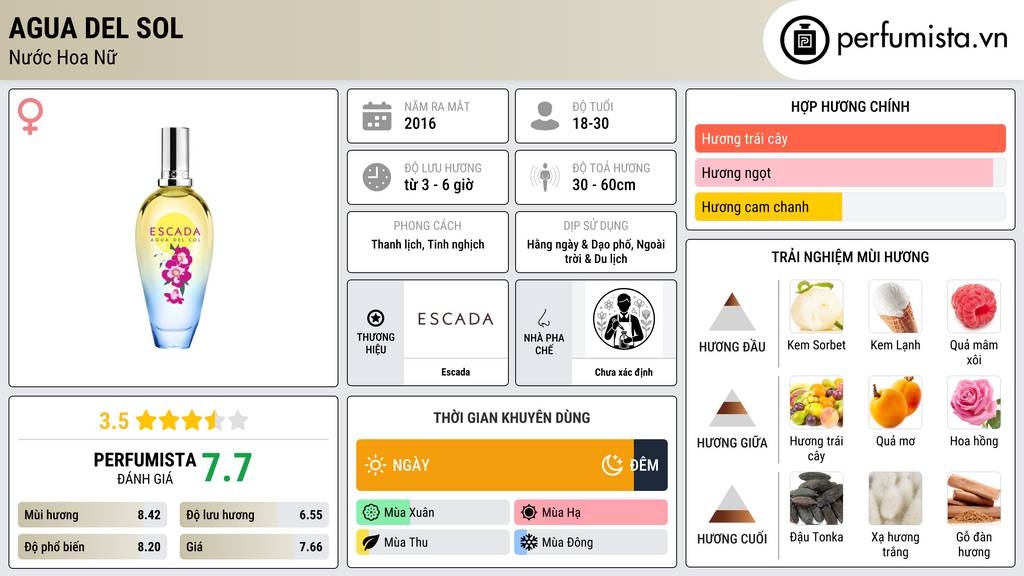Click the ESCADA brand logo
1024x576 pixels.
pyautogui.click(x=455, y=319)
